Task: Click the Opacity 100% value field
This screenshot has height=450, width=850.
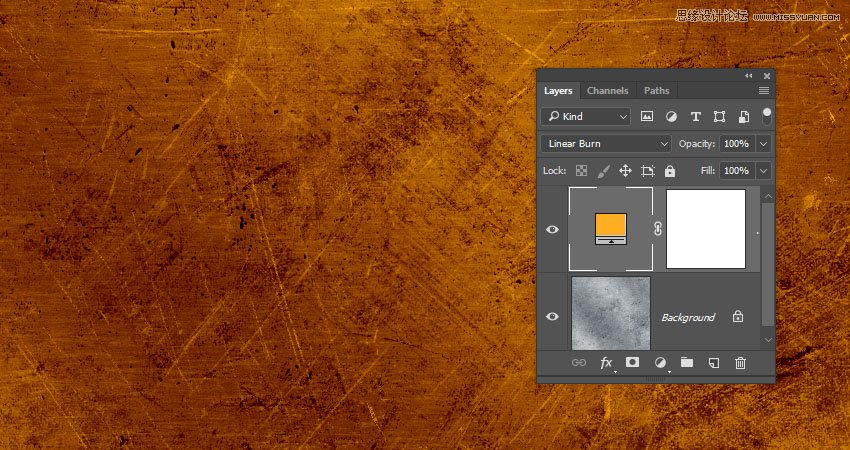Action: pos(737,144)
